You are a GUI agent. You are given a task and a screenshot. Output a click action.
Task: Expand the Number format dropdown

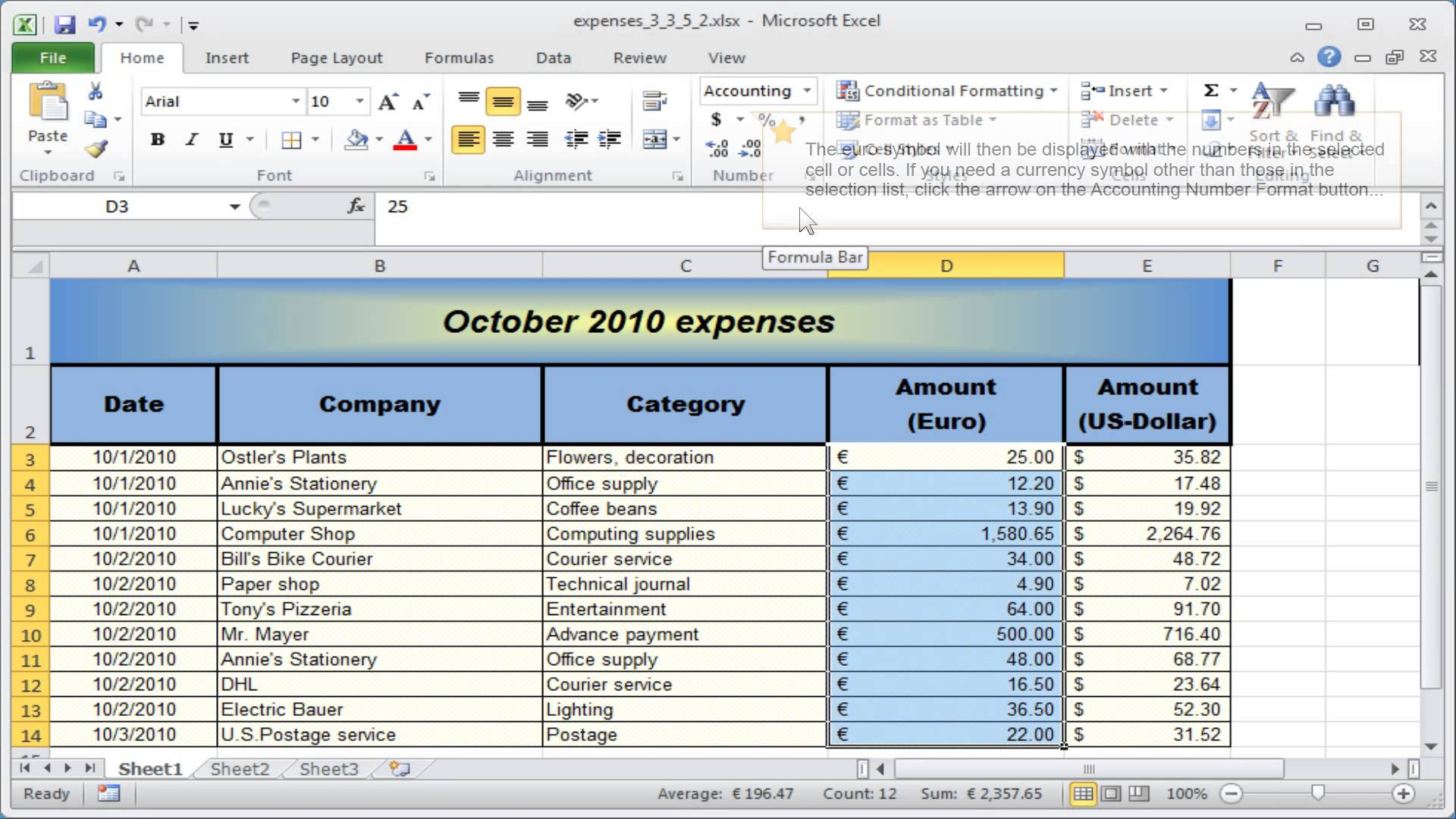pyautogui.click(x=807, y=91)
